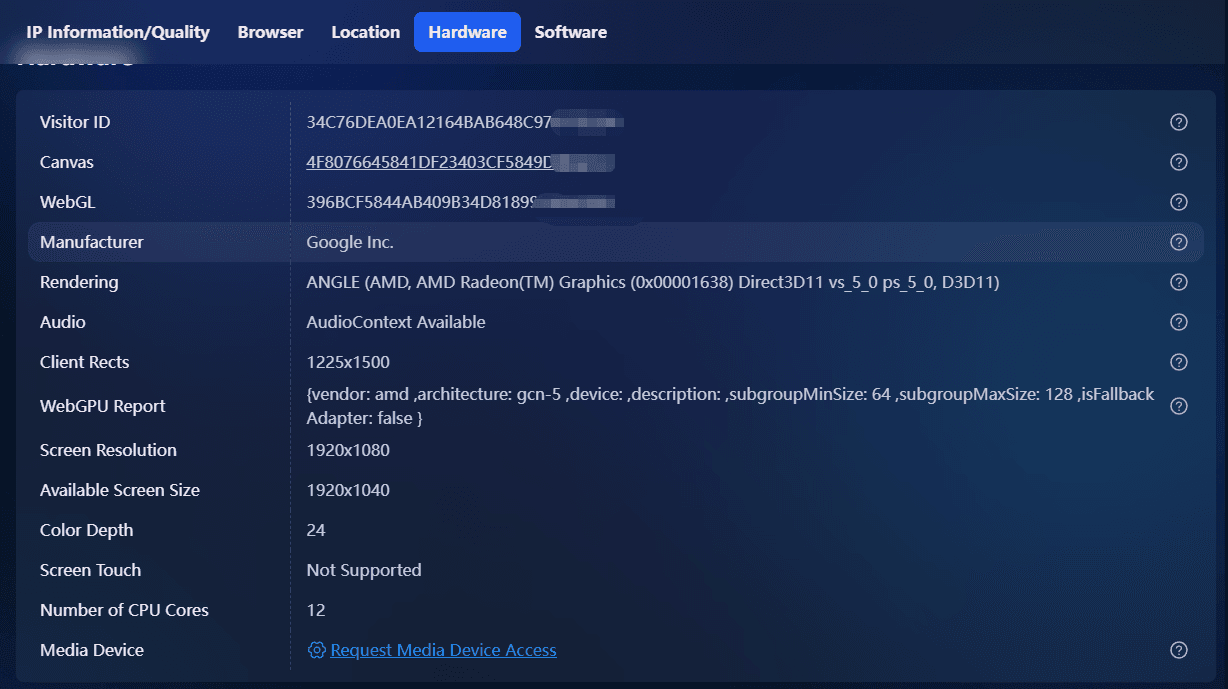The height and width of the screenshot is (689, 1228).
Task: Click the Request Media Device Access link
Action: pos(443,650)
